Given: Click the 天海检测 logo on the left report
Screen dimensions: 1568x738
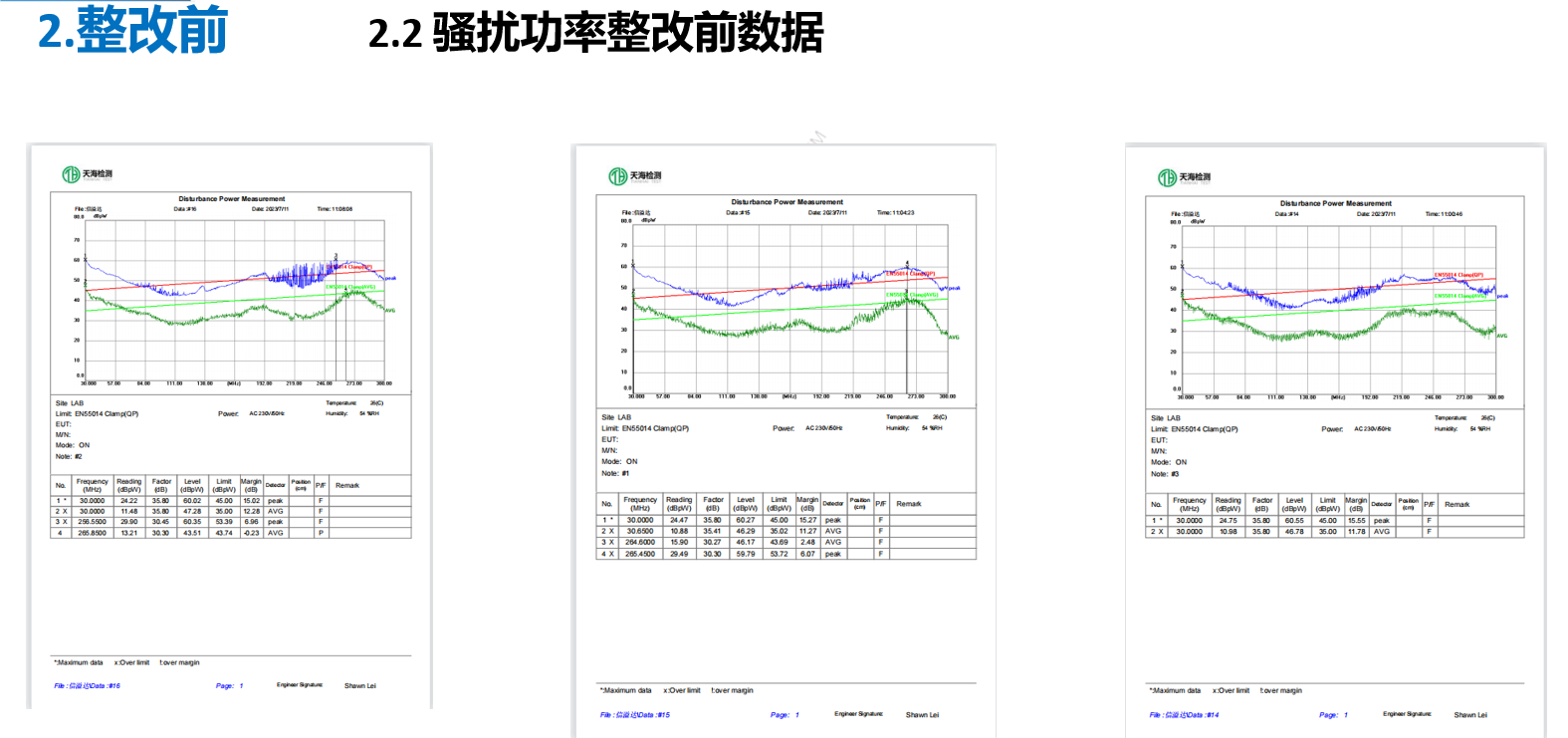Looking at the screenshot, I should [x=88, y=174].
